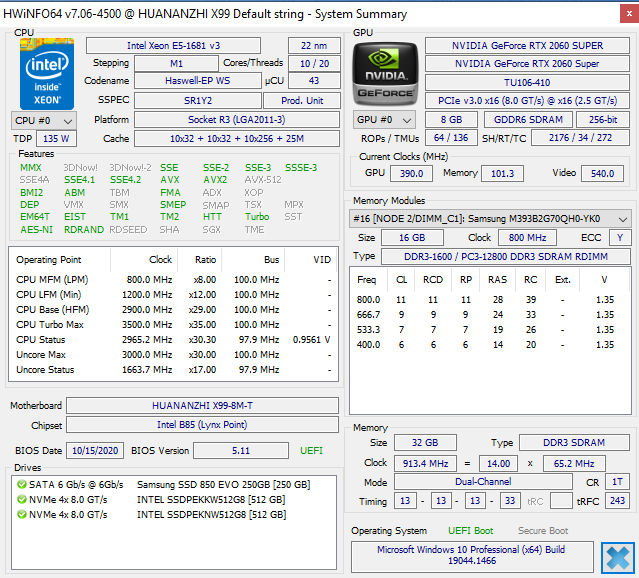Click the CR 1T field
This screenshot has height=578, width=639.
[617, 482]
